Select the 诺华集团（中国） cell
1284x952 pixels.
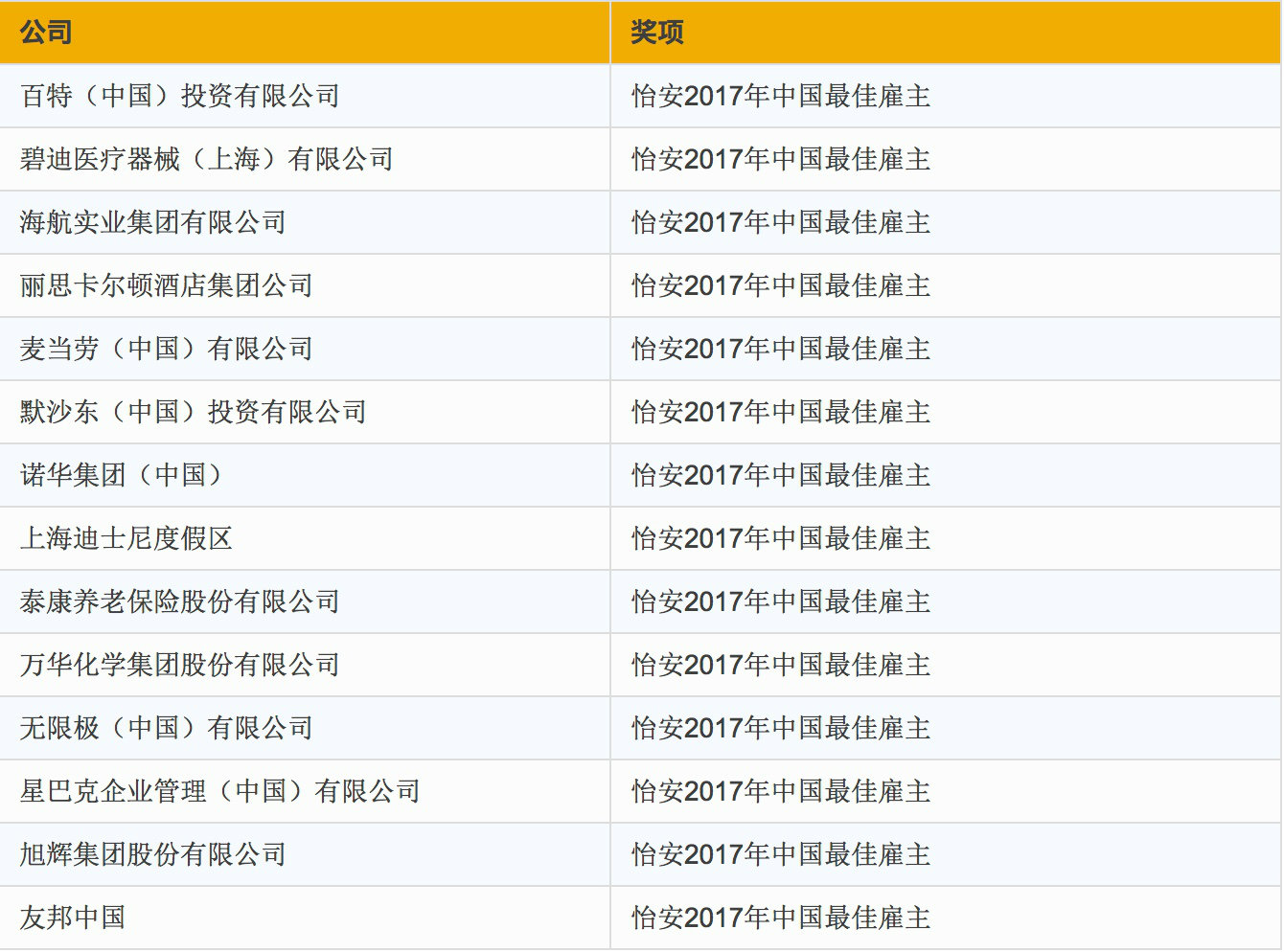tap(122, 475)
